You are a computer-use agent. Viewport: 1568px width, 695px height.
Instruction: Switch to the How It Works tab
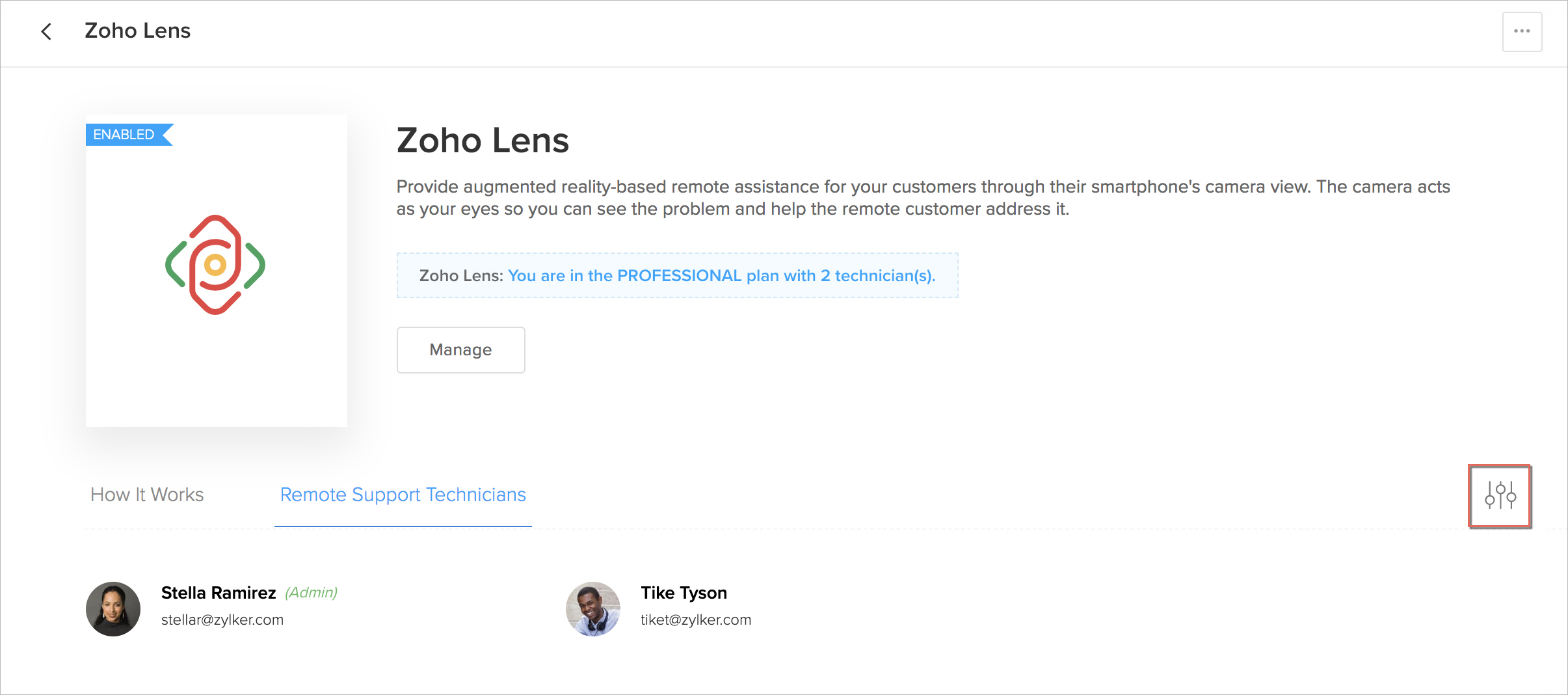click(147, 495)
